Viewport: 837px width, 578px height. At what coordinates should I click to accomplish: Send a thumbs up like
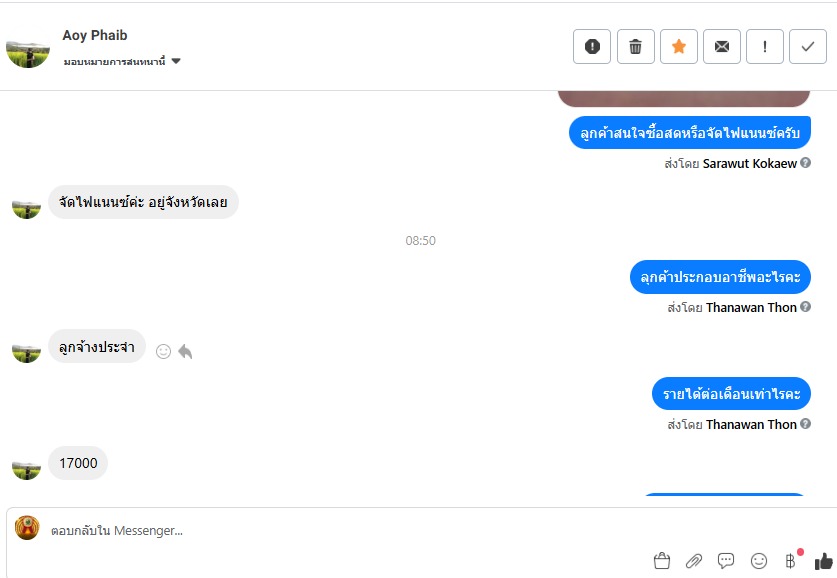click(824, 561)
